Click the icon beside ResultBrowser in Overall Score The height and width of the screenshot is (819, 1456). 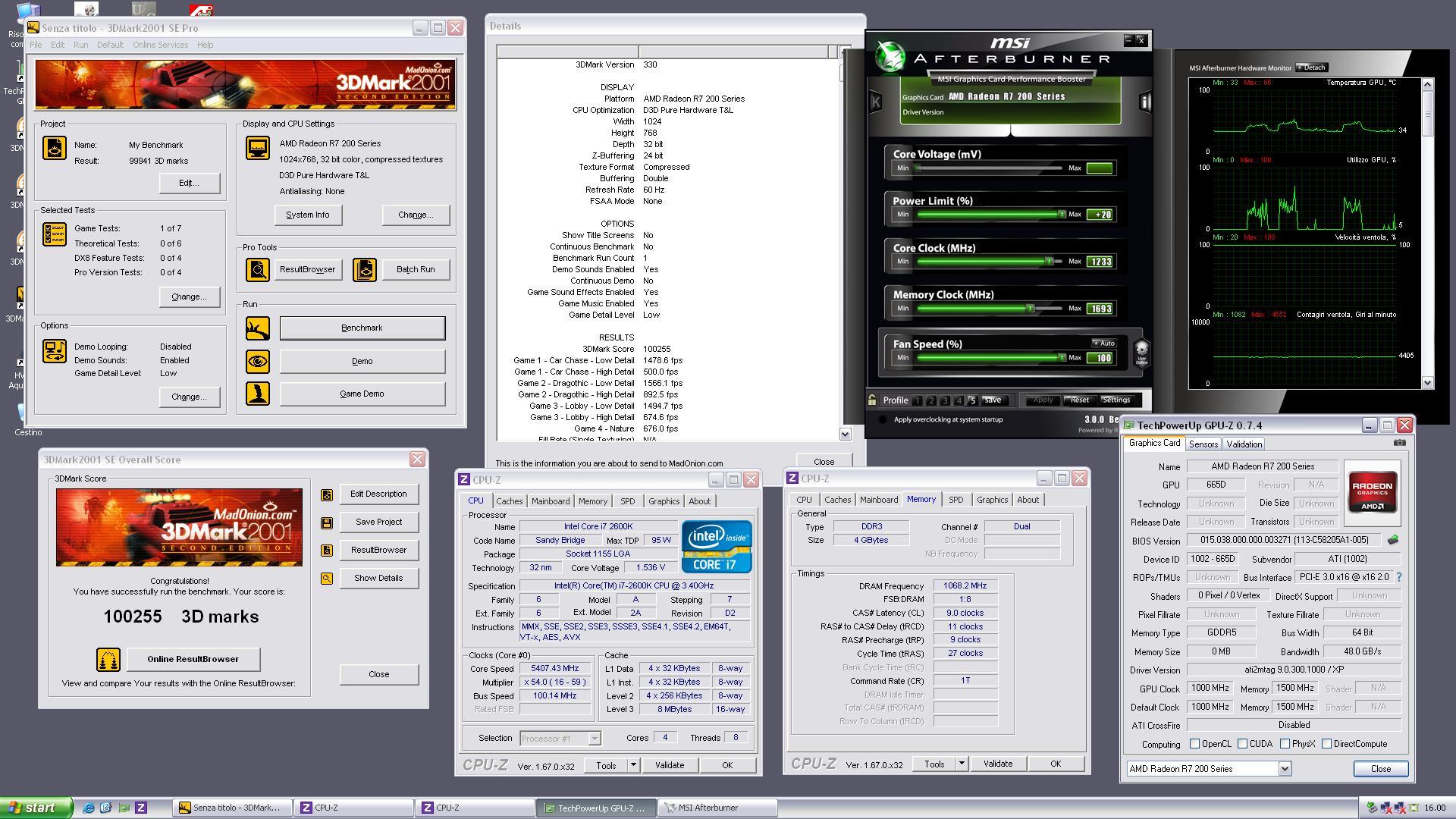(x=327, y=551)
